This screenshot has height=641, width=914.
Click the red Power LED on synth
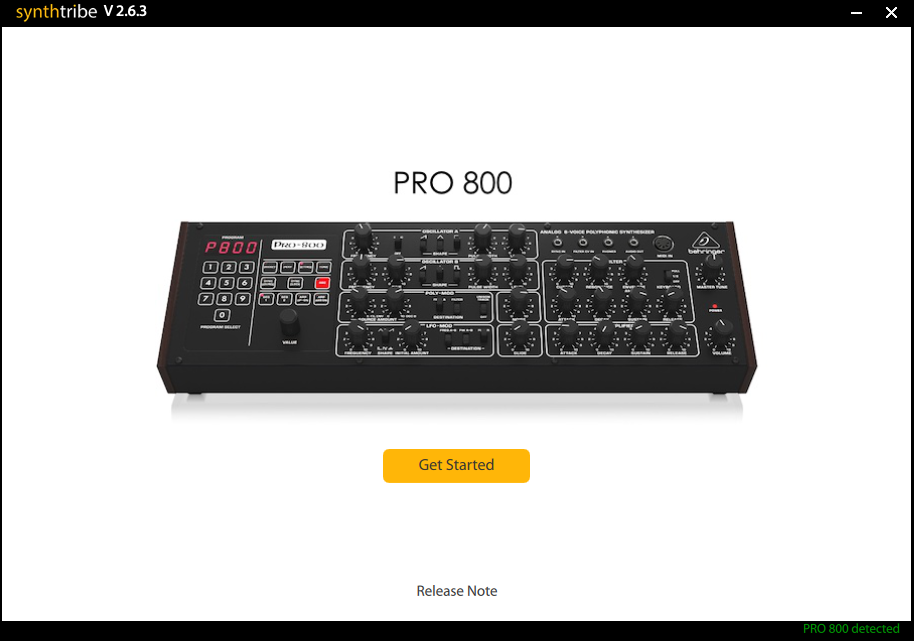(x=715, y=305)
